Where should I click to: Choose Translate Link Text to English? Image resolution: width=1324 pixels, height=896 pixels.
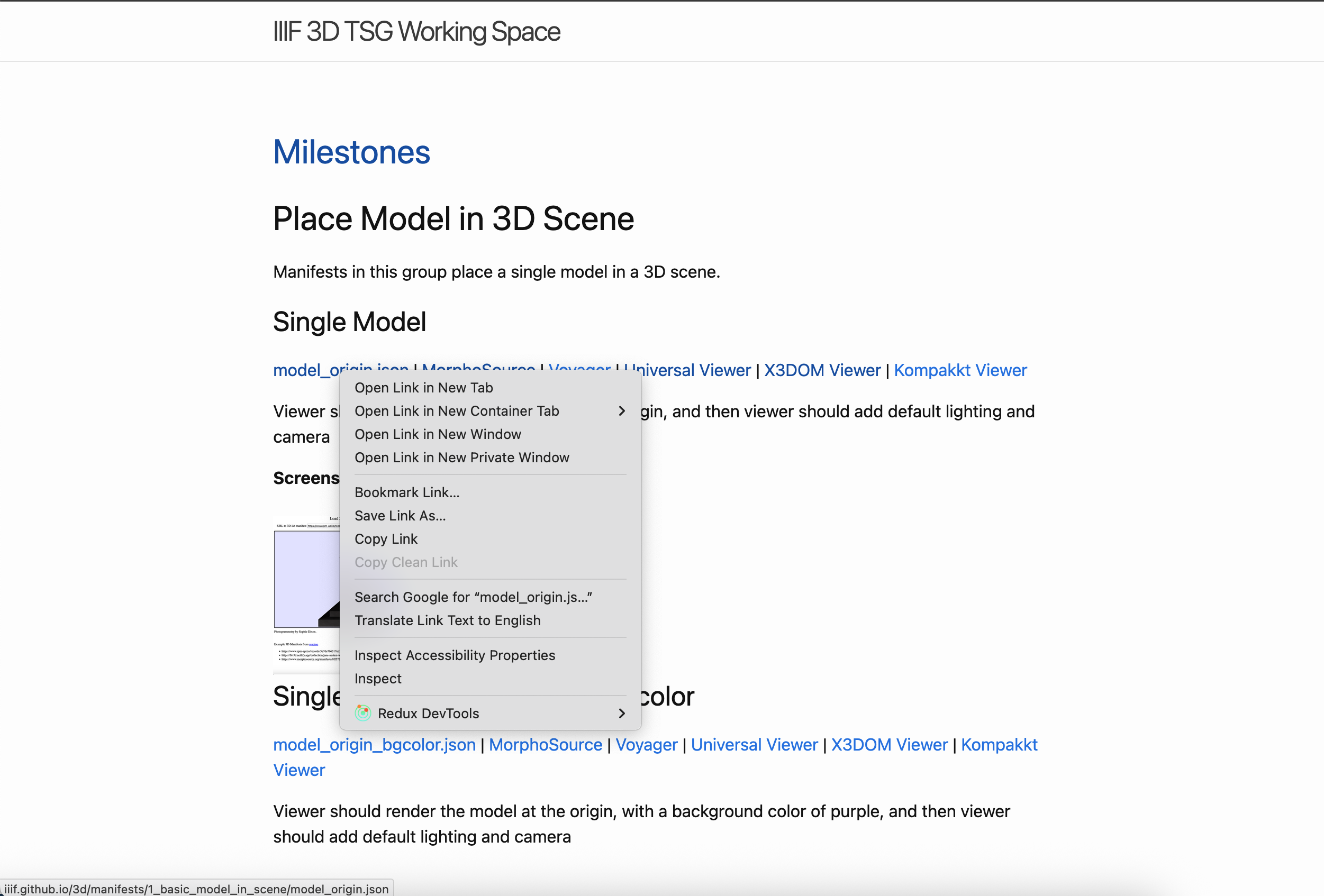(x=447, y=620)
